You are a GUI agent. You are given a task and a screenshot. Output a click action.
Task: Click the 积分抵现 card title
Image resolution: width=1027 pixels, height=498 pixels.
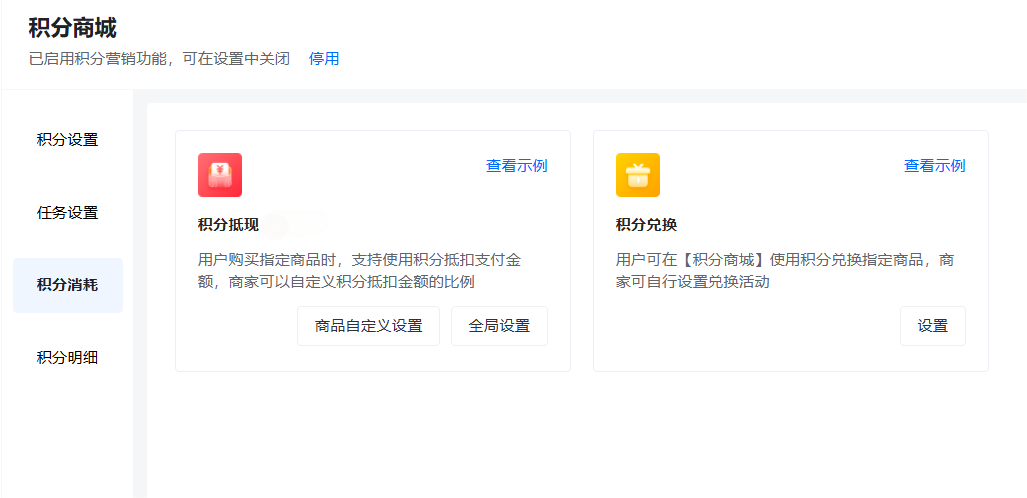tap(229, 225)
